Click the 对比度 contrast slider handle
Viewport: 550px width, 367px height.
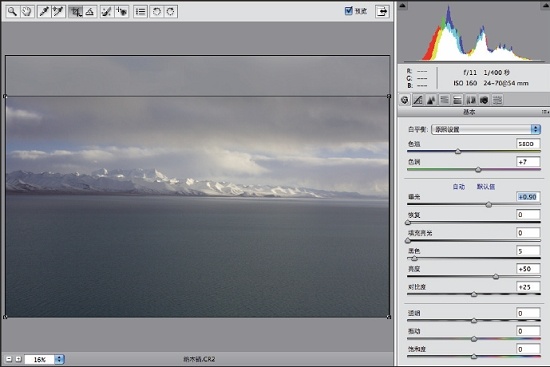click(x=474, y=294)
